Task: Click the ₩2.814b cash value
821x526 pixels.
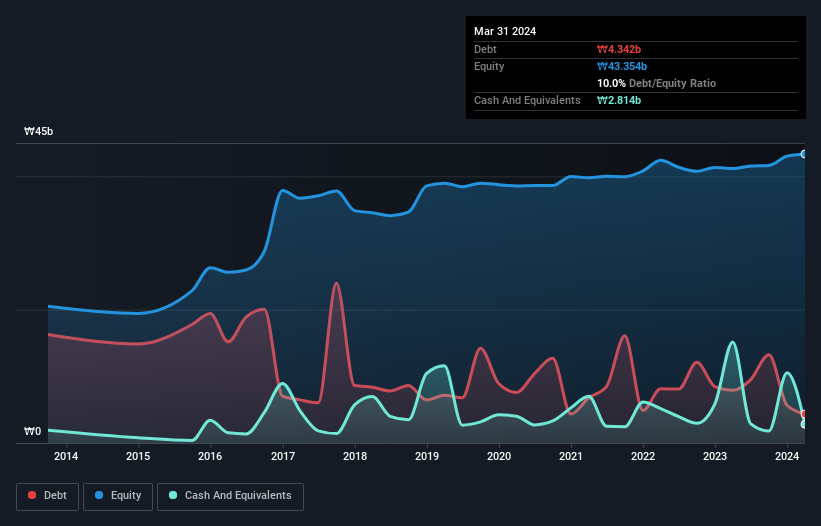Action: 619,100
